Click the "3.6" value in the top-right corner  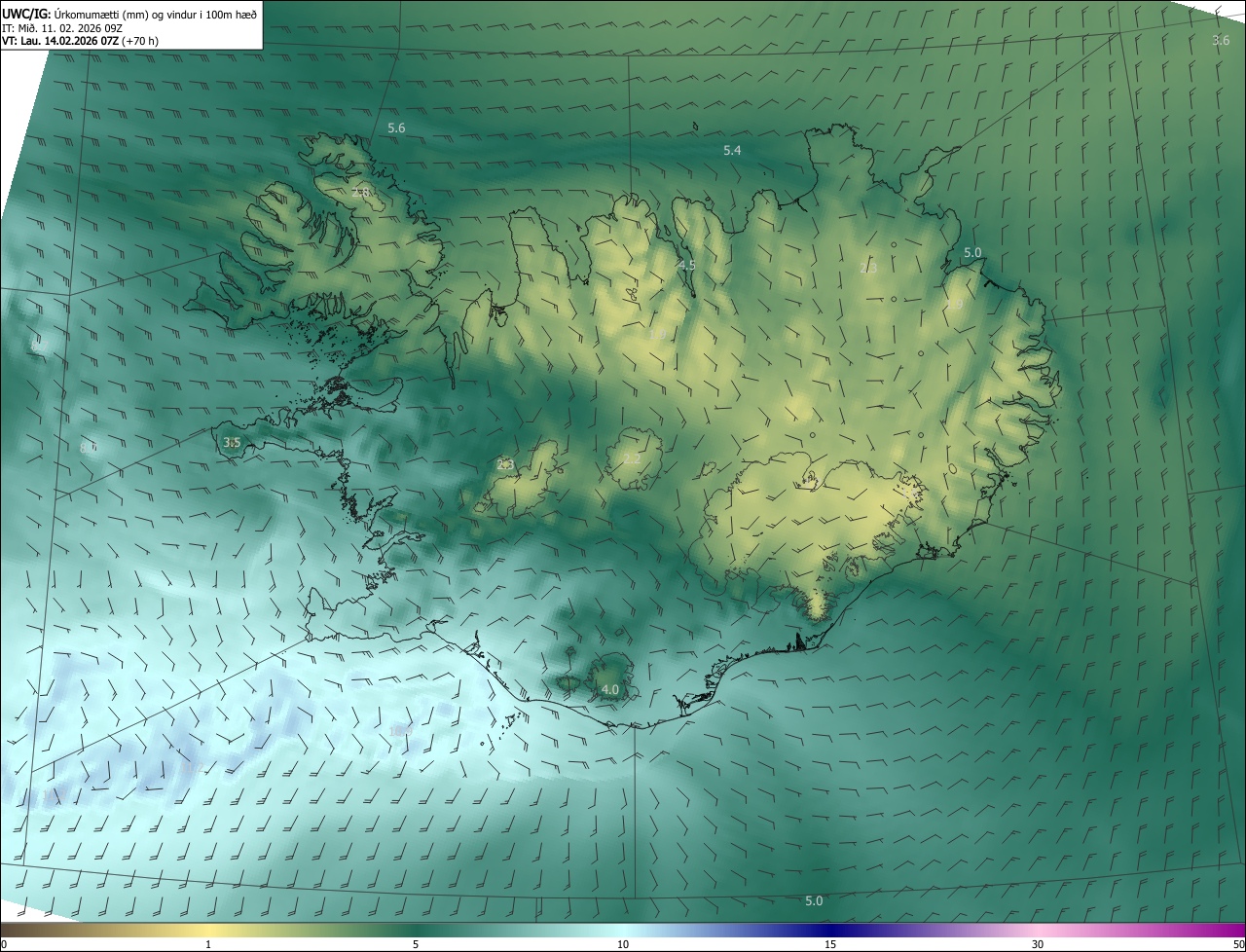point(1221,41)
